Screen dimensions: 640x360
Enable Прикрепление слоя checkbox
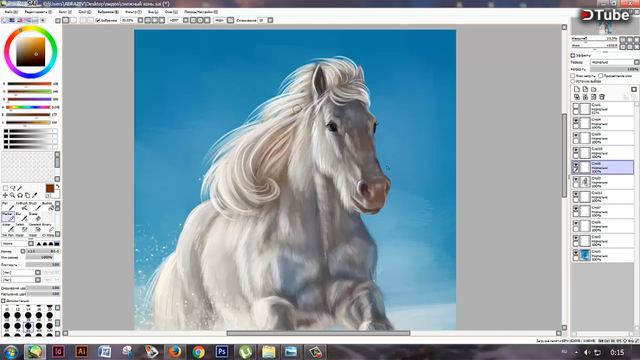601,76
